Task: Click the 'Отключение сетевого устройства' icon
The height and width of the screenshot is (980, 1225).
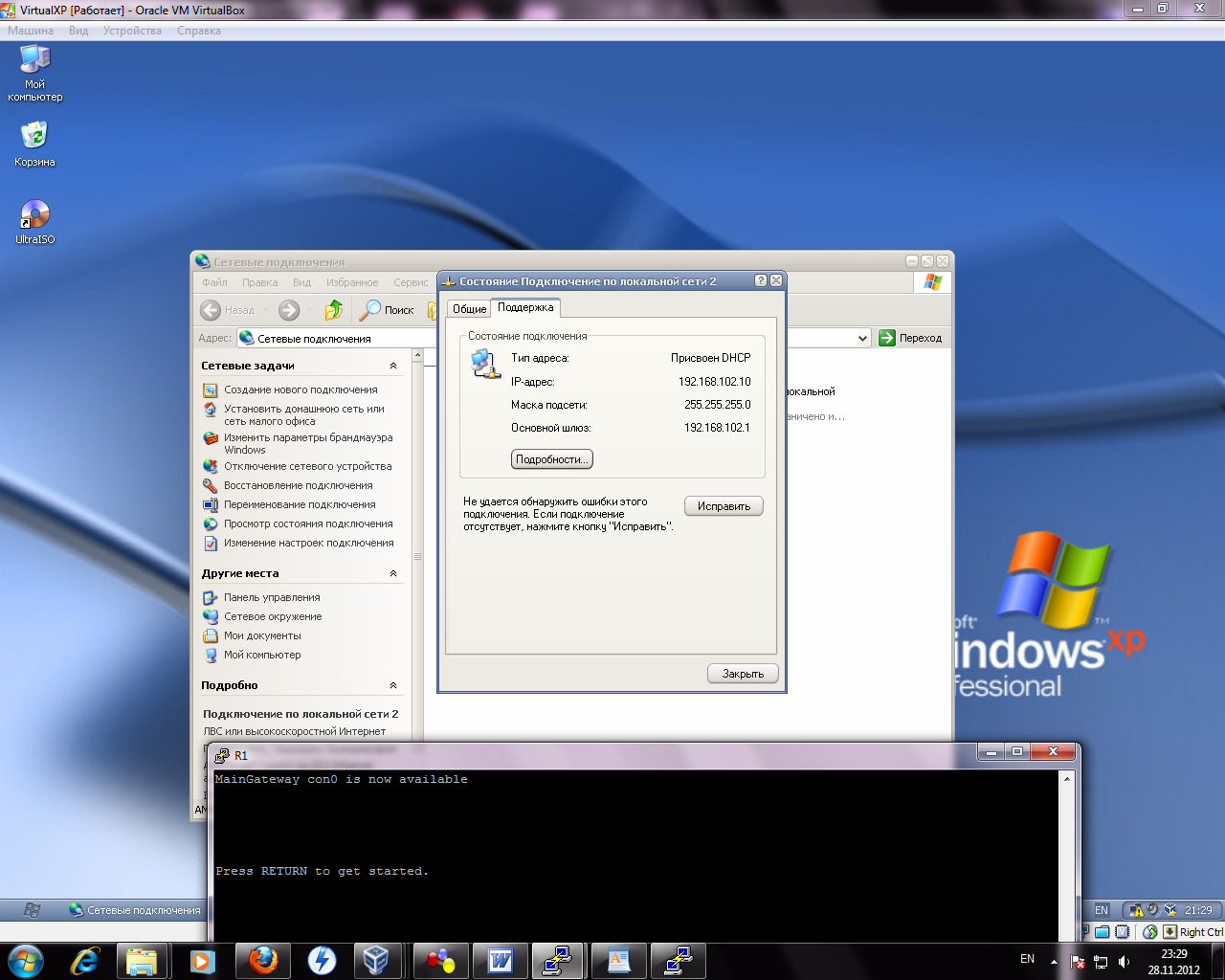Action: tap(211, 467)
